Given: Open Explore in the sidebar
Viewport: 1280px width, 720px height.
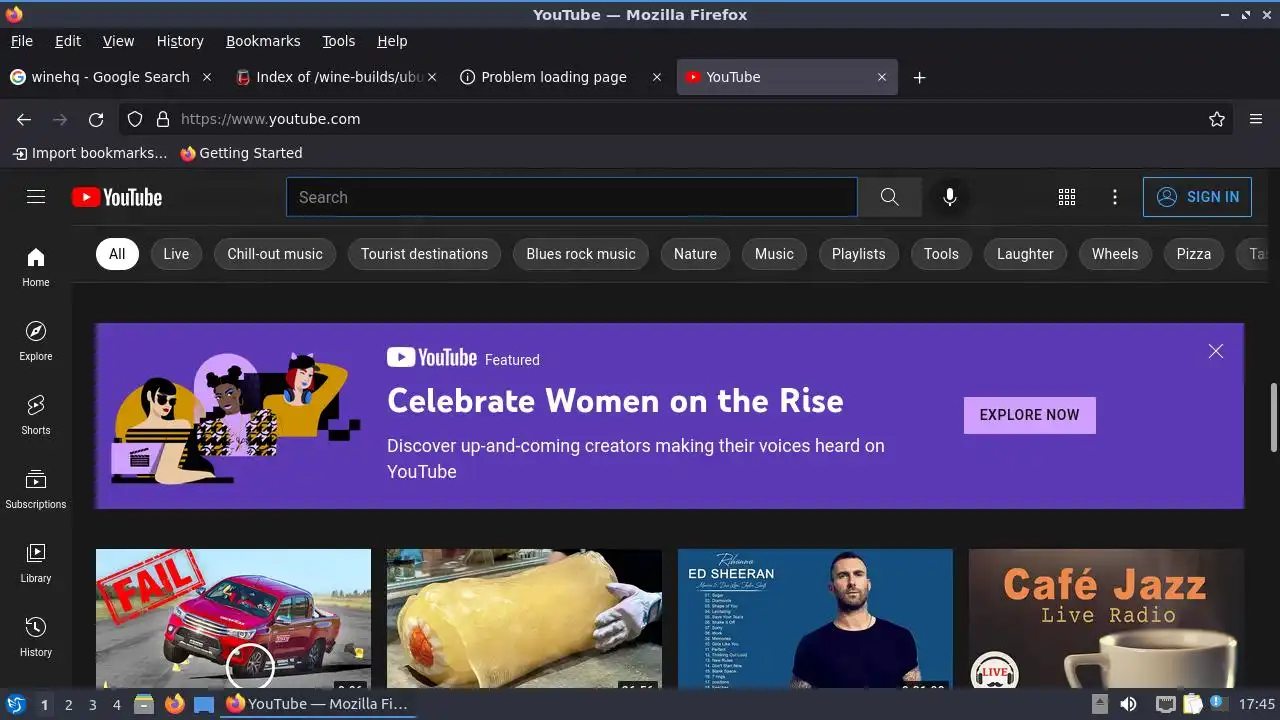Looking at the screenshot, I should (x=36, y=341).
